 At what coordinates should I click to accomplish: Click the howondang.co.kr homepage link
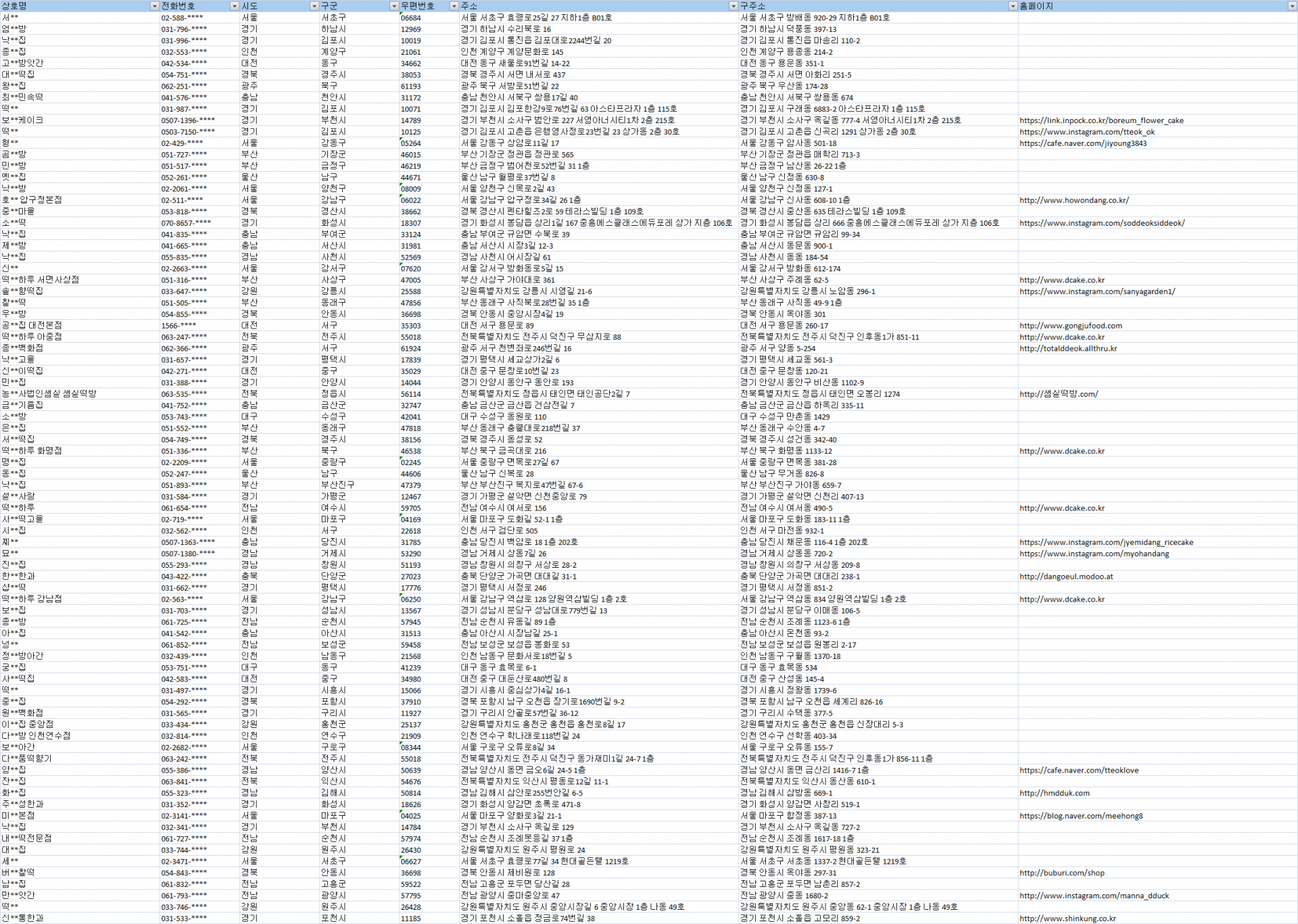tap(1074, 200)
